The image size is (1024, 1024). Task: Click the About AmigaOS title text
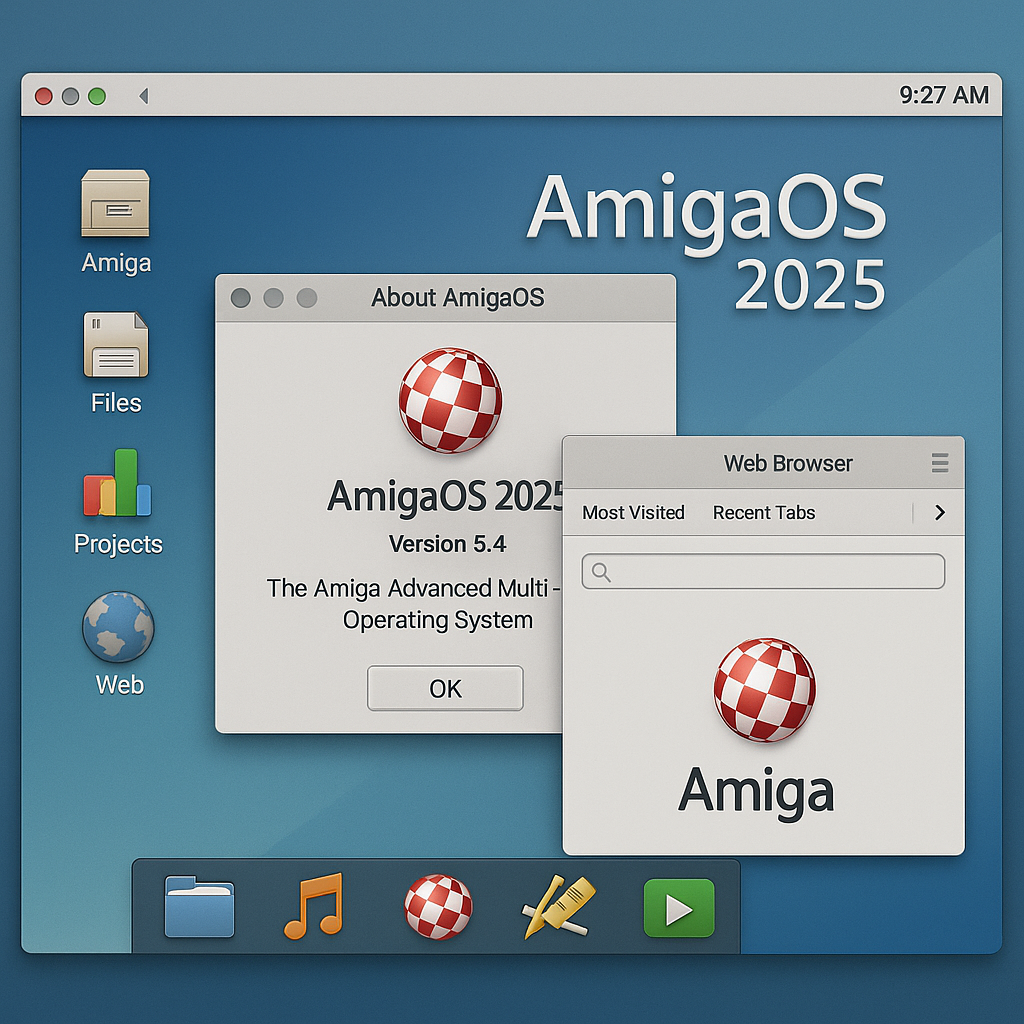(x=458, y=298)
